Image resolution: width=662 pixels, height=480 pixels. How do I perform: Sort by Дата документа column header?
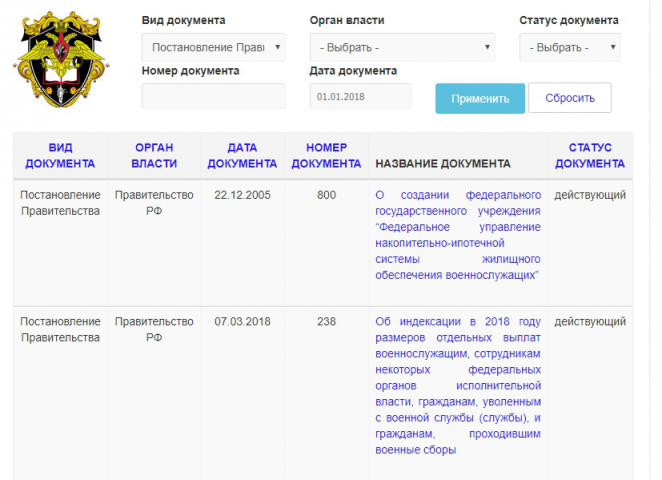(242, 155)
